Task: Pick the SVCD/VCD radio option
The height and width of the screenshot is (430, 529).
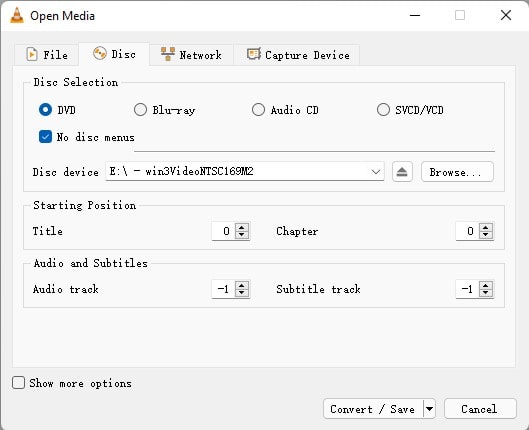Action: 383,110
